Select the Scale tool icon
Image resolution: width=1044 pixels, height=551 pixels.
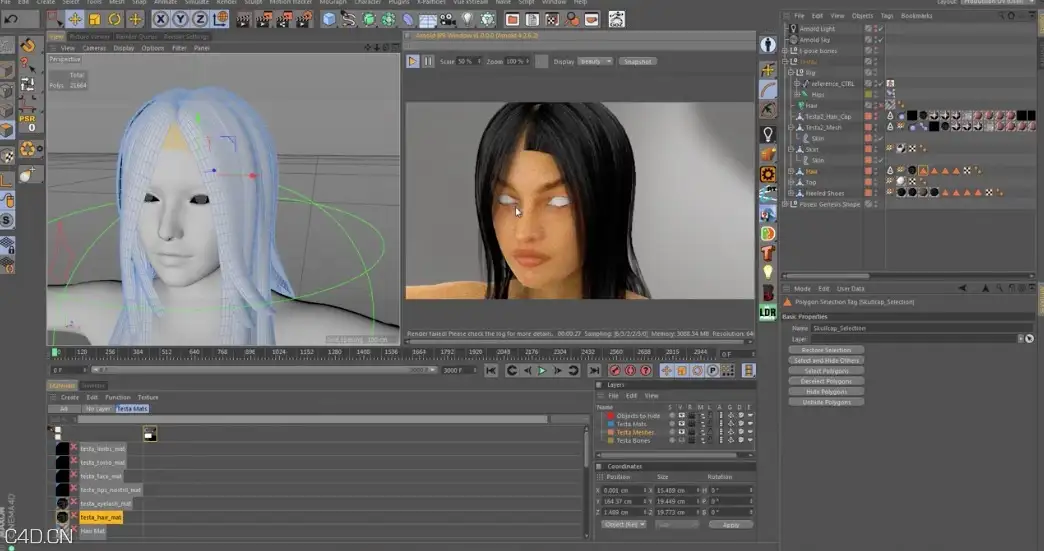[95, 19]
